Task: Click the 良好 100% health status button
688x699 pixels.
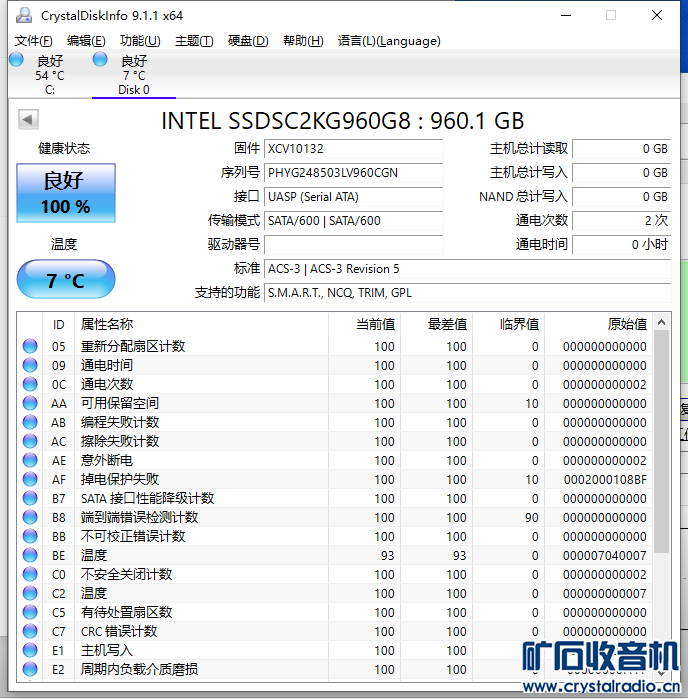Action: pyautogui.click(x=66, y=193)
